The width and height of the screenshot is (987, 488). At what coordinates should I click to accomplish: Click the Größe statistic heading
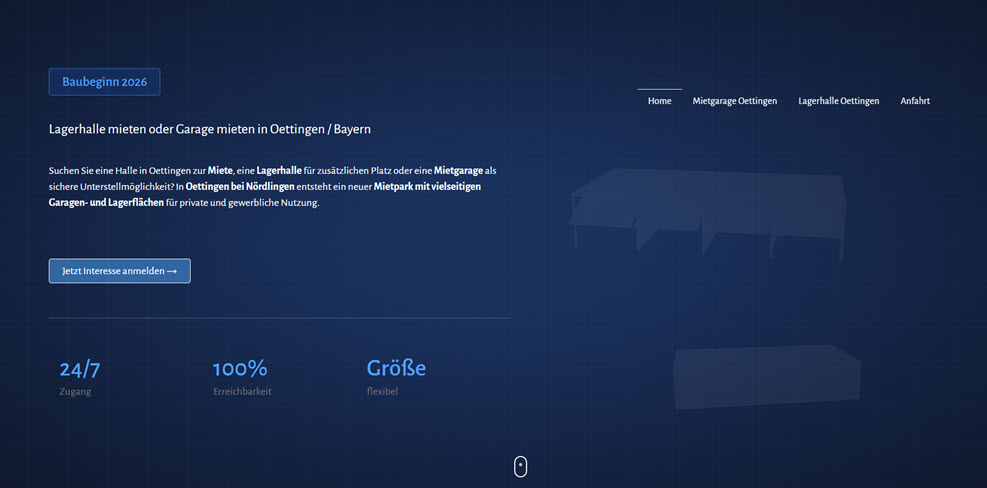(x=396, y=369)
